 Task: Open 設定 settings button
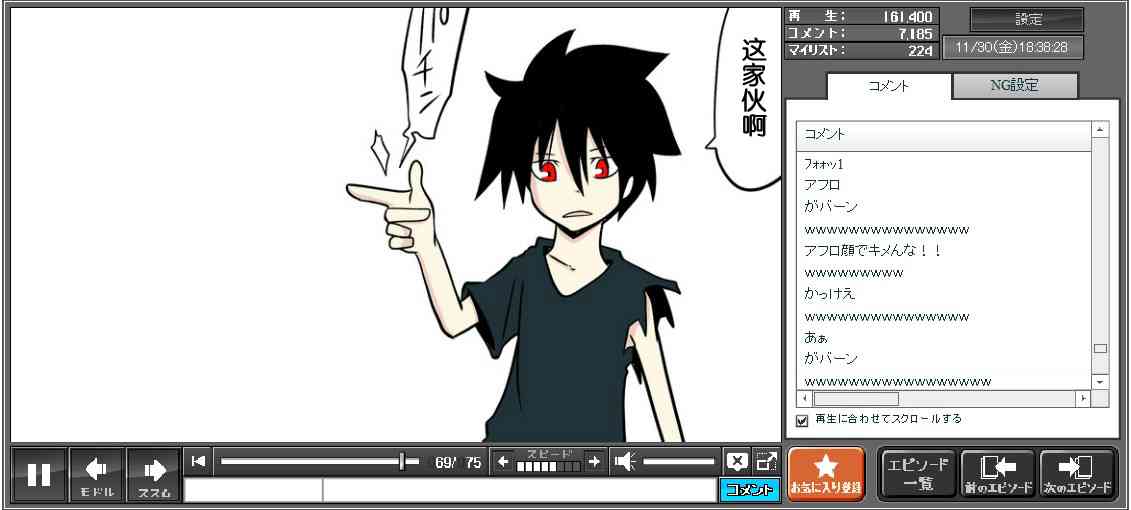1027,19
